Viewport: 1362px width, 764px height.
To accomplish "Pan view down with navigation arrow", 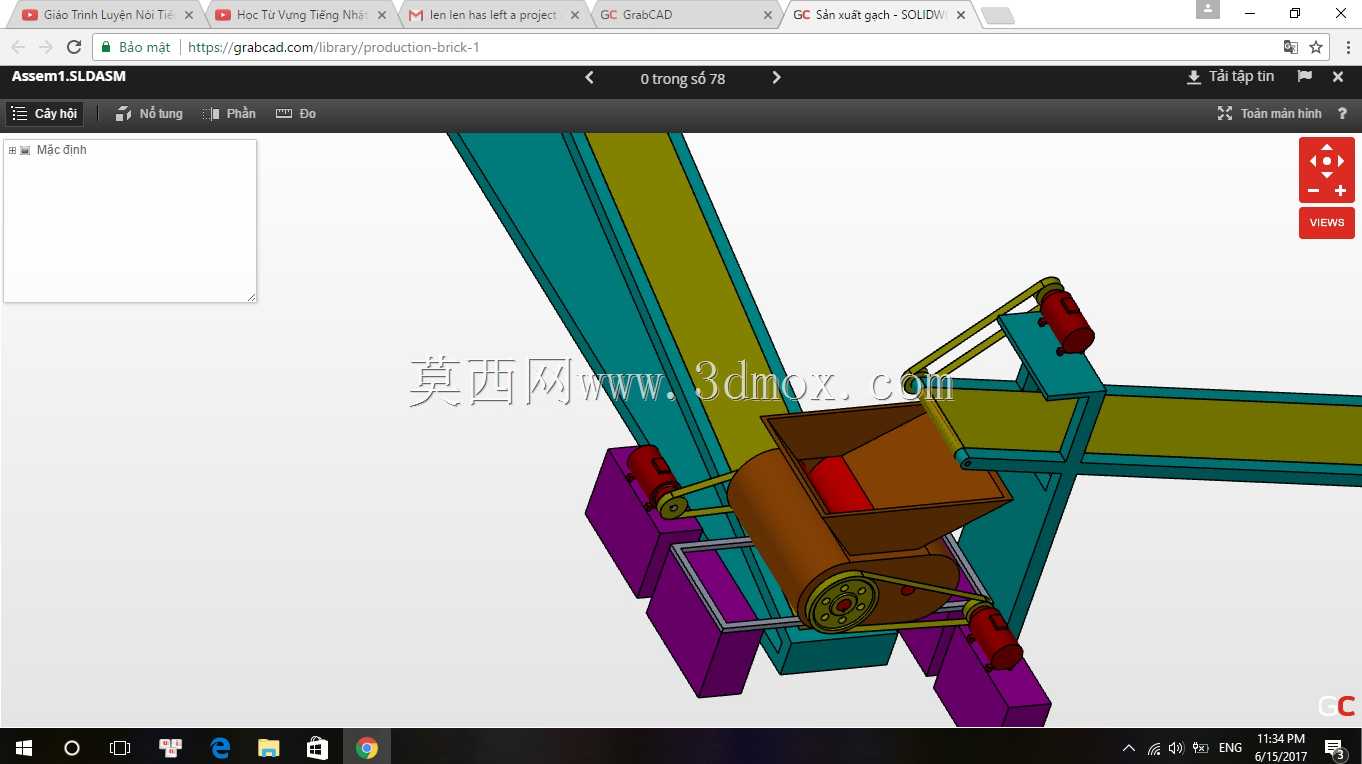I will 1327,175.
